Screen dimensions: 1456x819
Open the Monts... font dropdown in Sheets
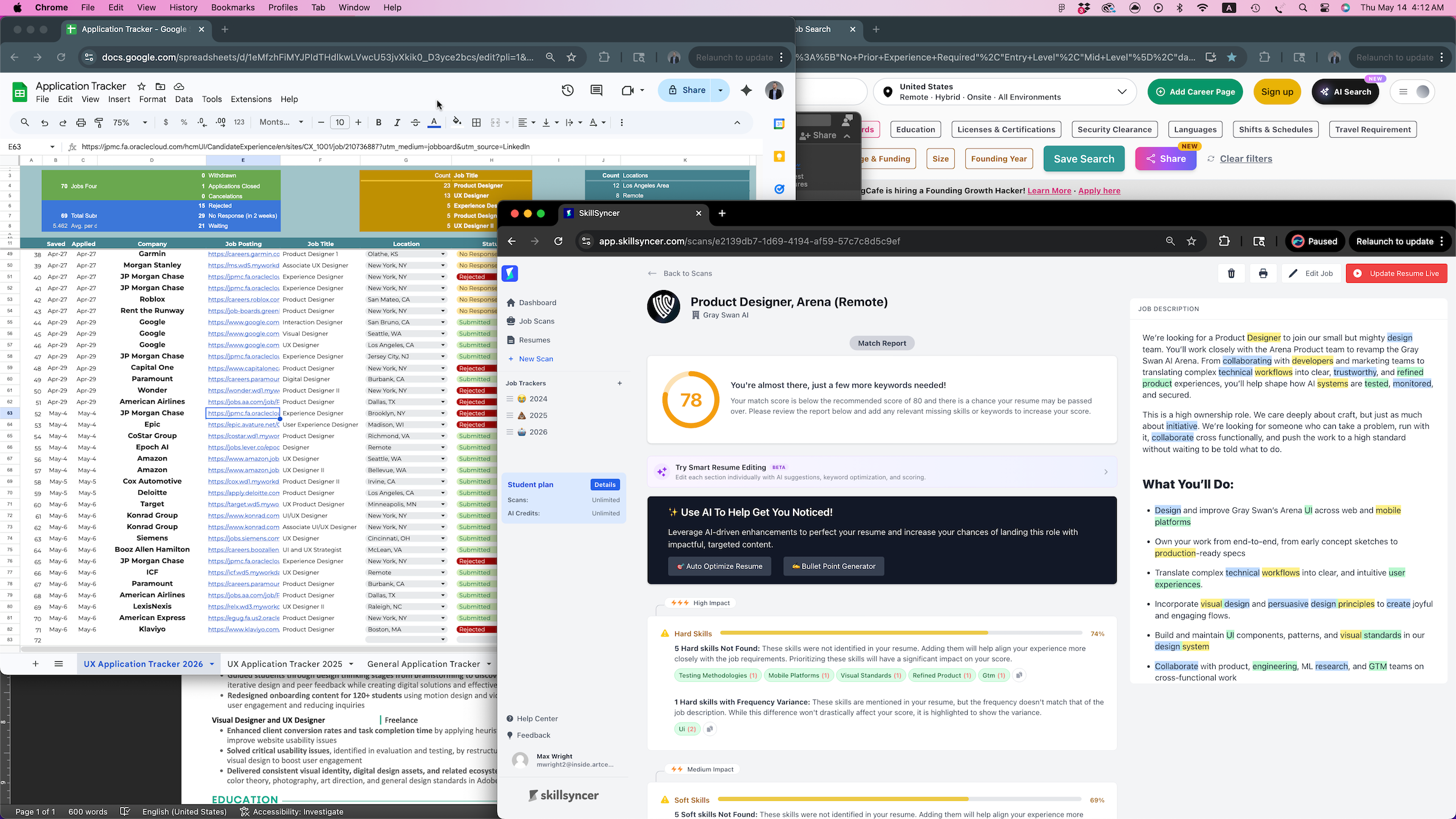[x=281, y=123]
